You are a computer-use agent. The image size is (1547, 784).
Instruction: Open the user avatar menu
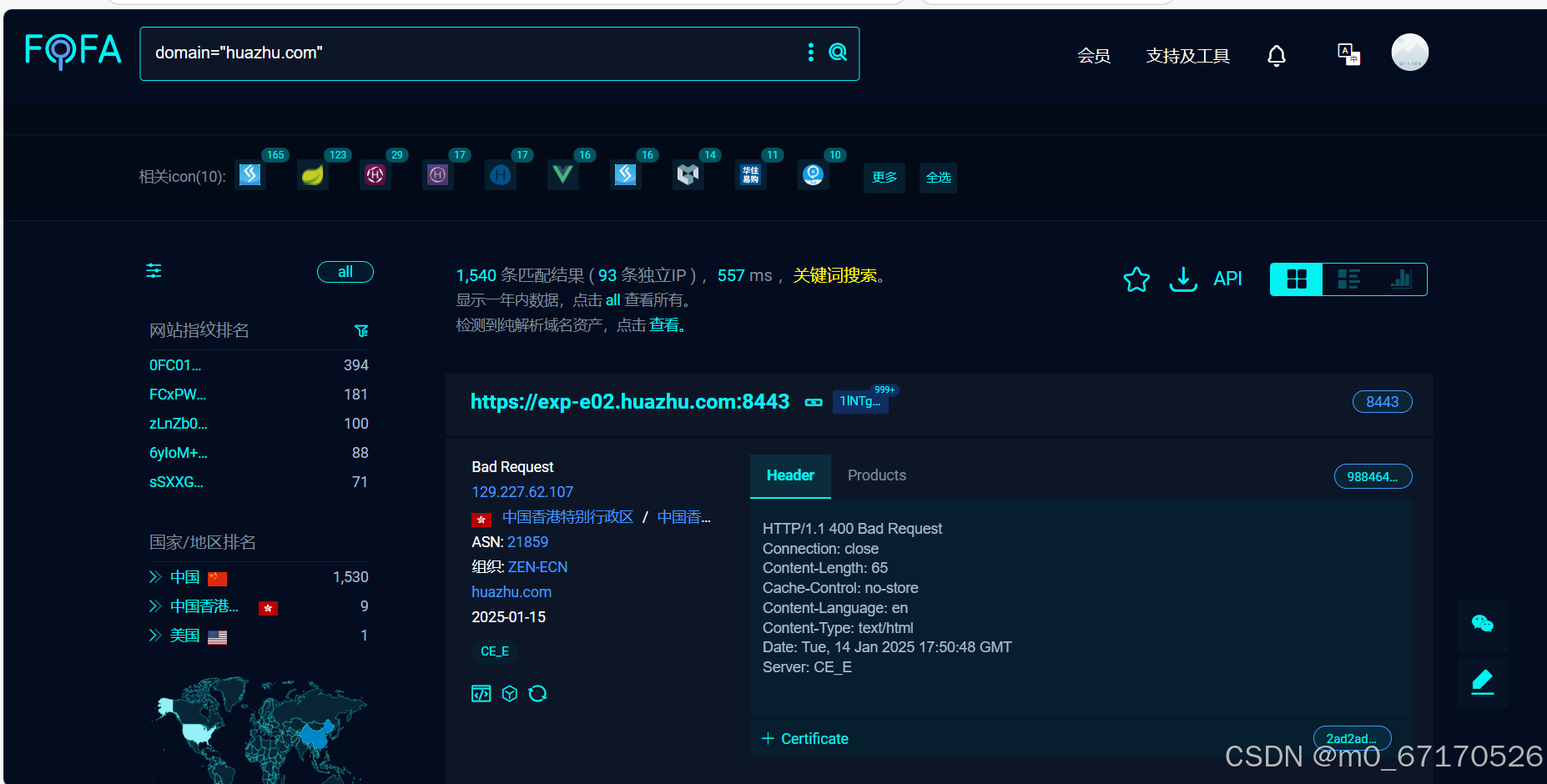tap(1410, 53)
